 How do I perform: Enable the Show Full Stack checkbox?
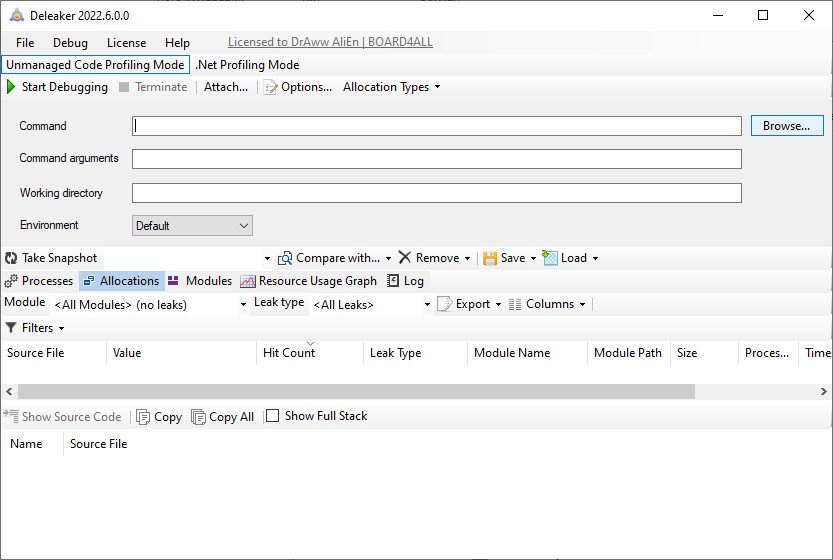[272, 416]
